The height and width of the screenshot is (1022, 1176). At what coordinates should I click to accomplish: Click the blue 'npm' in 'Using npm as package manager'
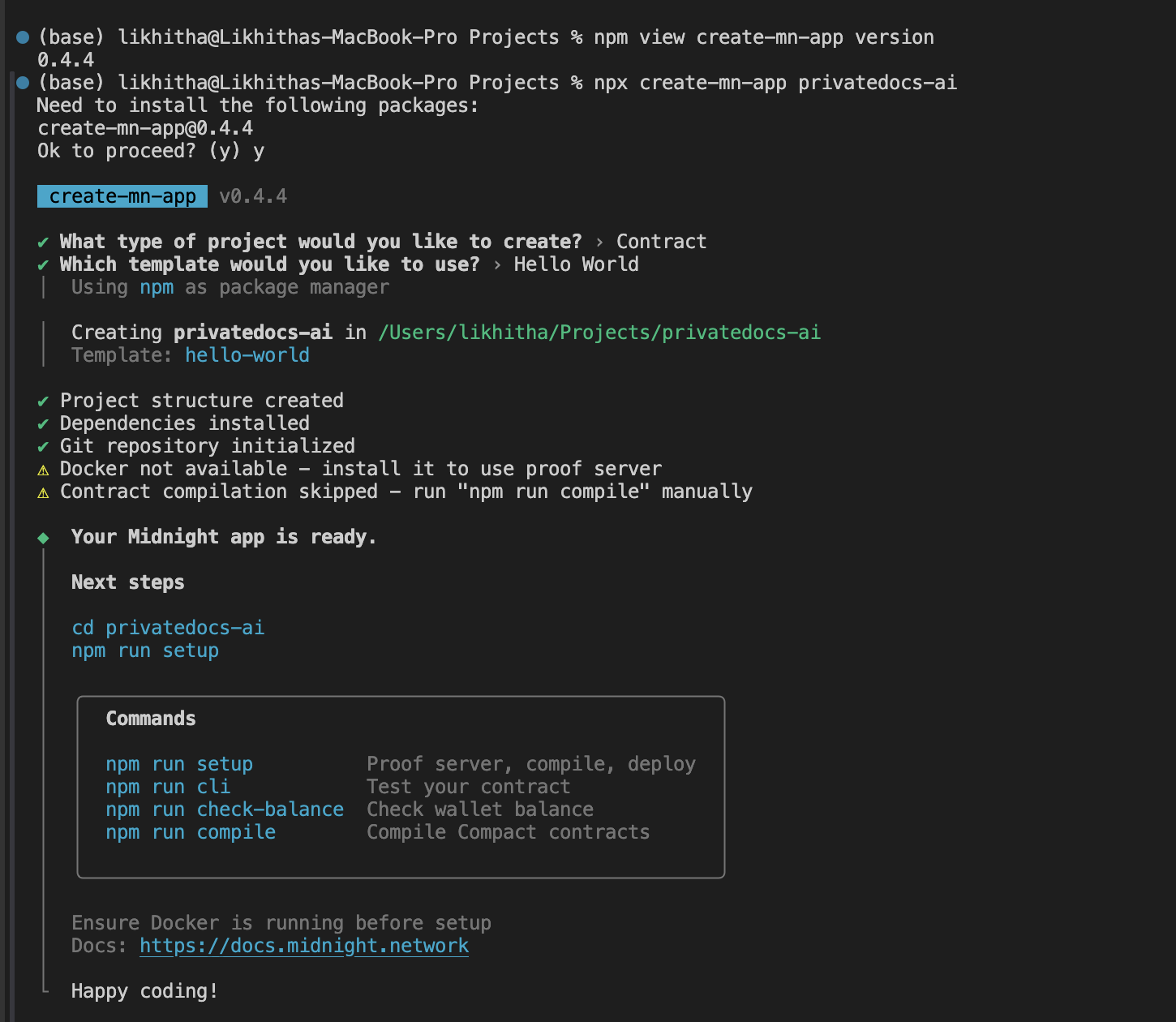pyautogui.click(x=157, y=287)
